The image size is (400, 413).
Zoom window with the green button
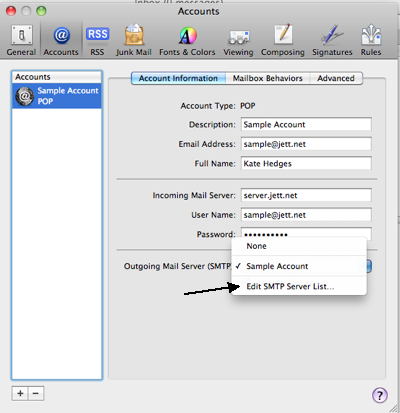(41, 11)
